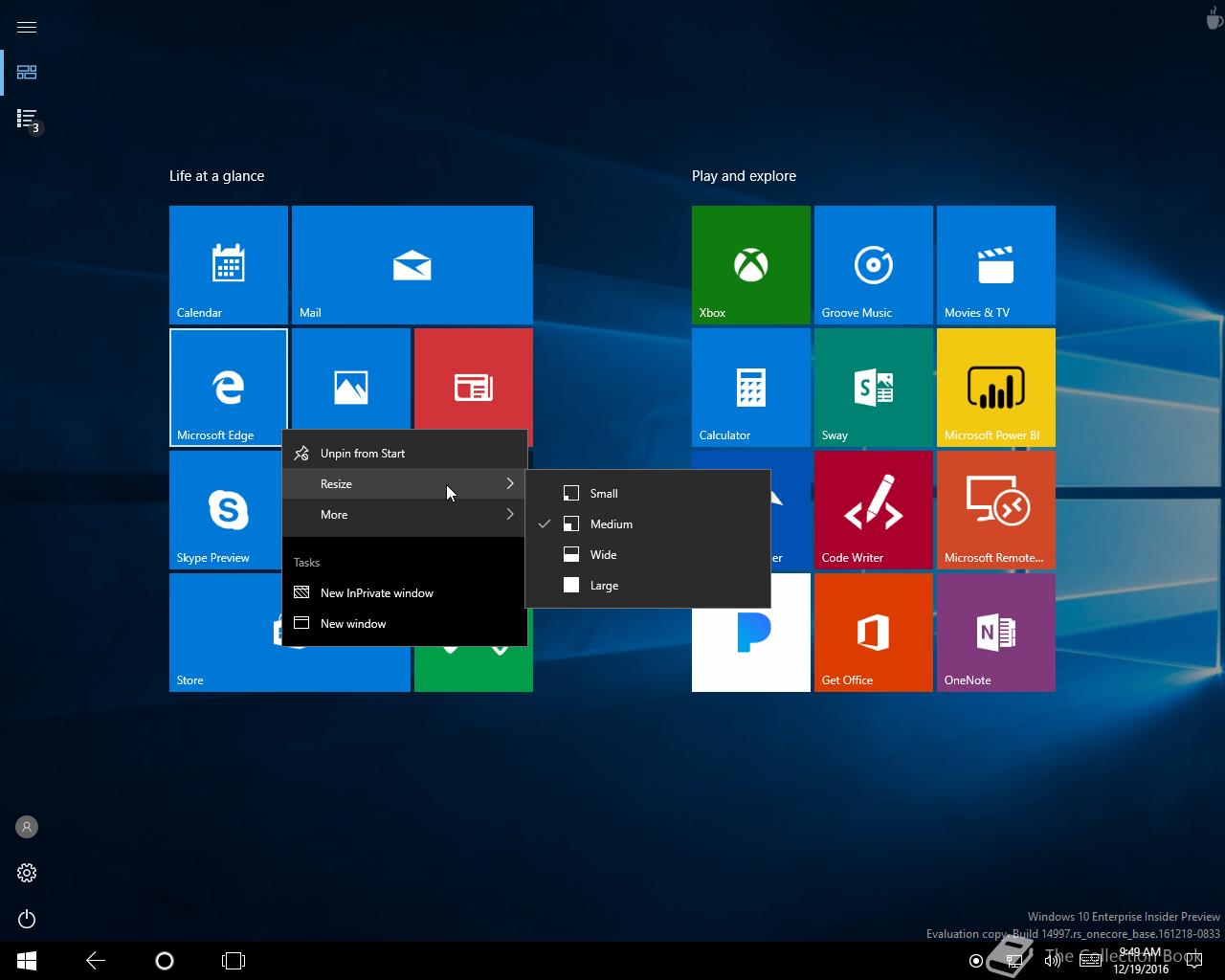Image resolution: width=1225 pixels, height=980 pixels.
Task: Choose New window task
Action: pyautogui.click(x=405, y=624)
